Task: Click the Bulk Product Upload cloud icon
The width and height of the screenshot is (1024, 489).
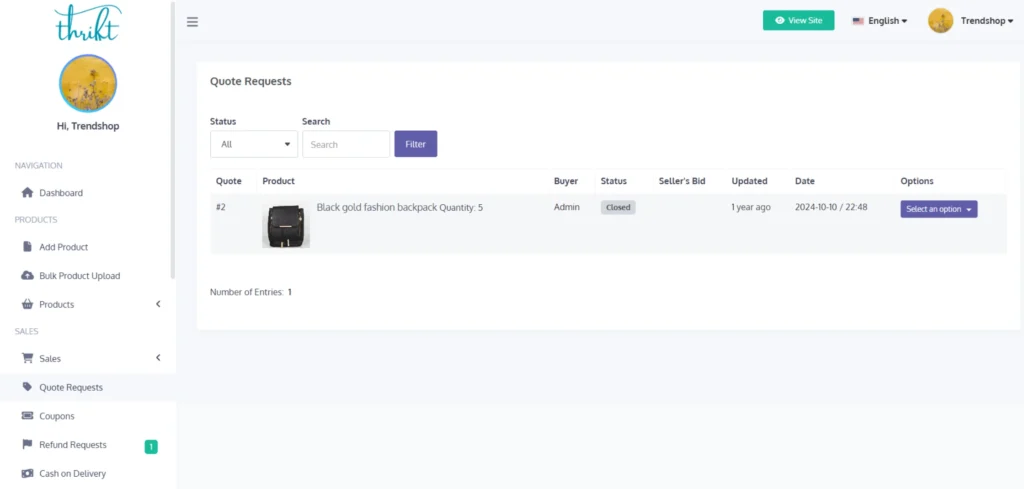Action: pos(28,276)
